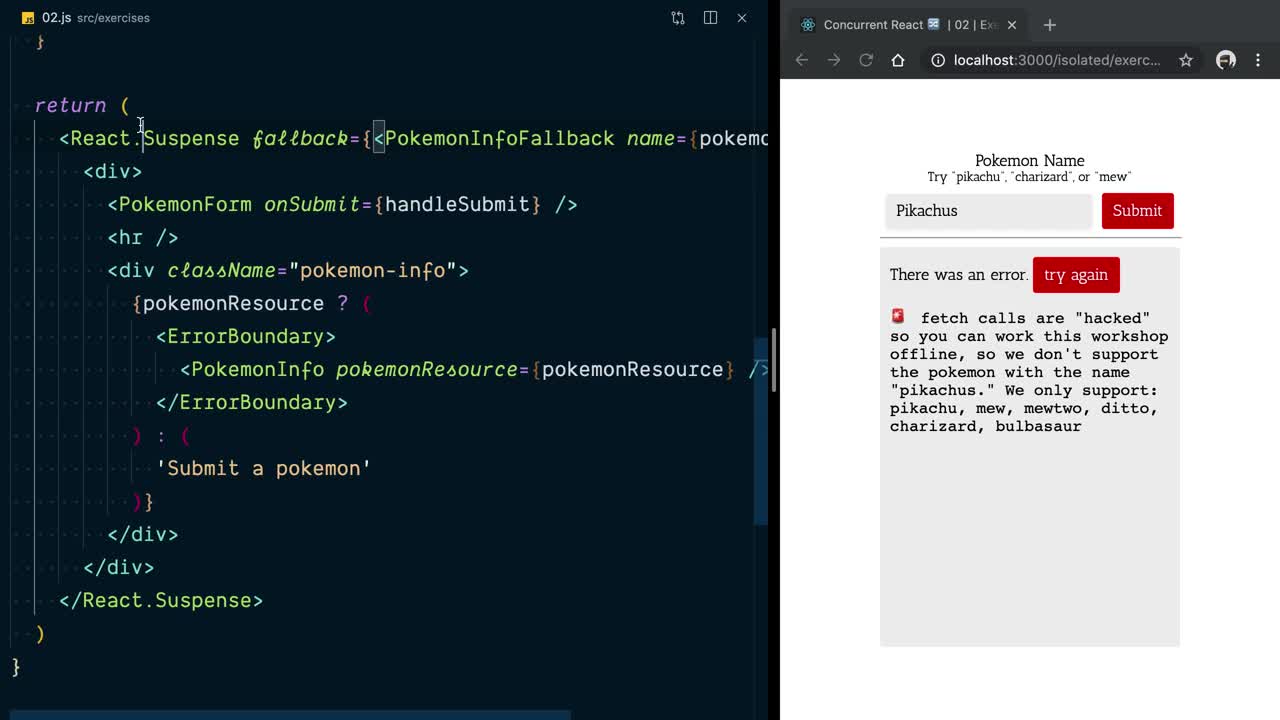Viewport: 1280px width, 720px height.
Task: Select the Concurrent React browser tab
Action: coord(900,25)
